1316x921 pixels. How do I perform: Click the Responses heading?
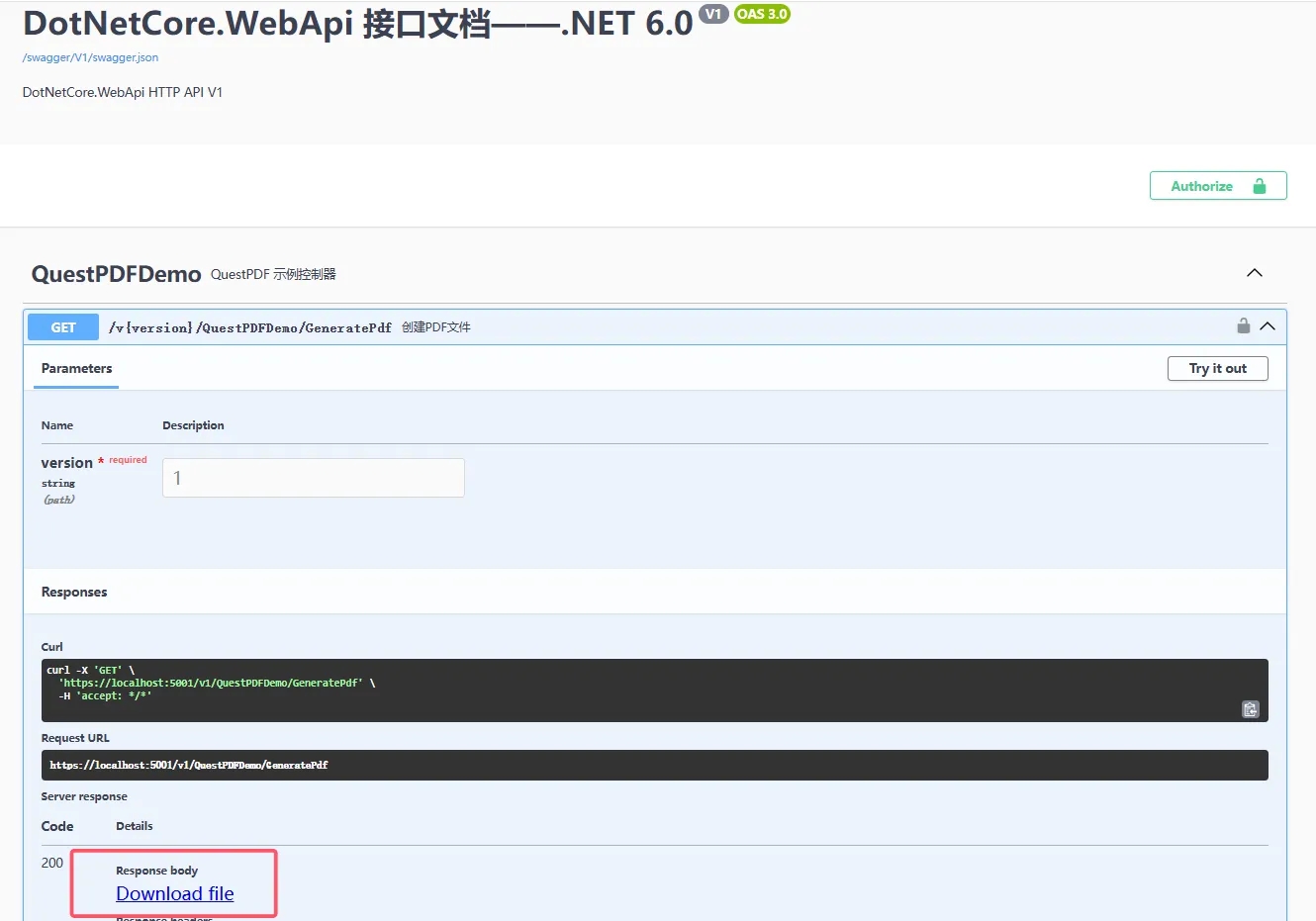click(74, 592)
